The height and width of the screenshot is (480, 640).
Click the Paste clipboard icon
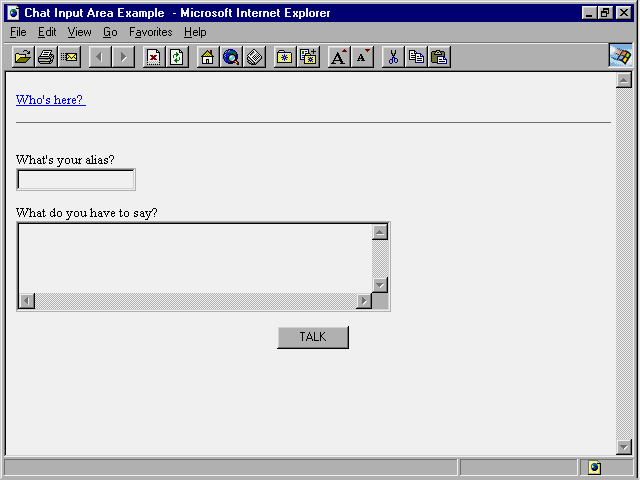point(439,57)
